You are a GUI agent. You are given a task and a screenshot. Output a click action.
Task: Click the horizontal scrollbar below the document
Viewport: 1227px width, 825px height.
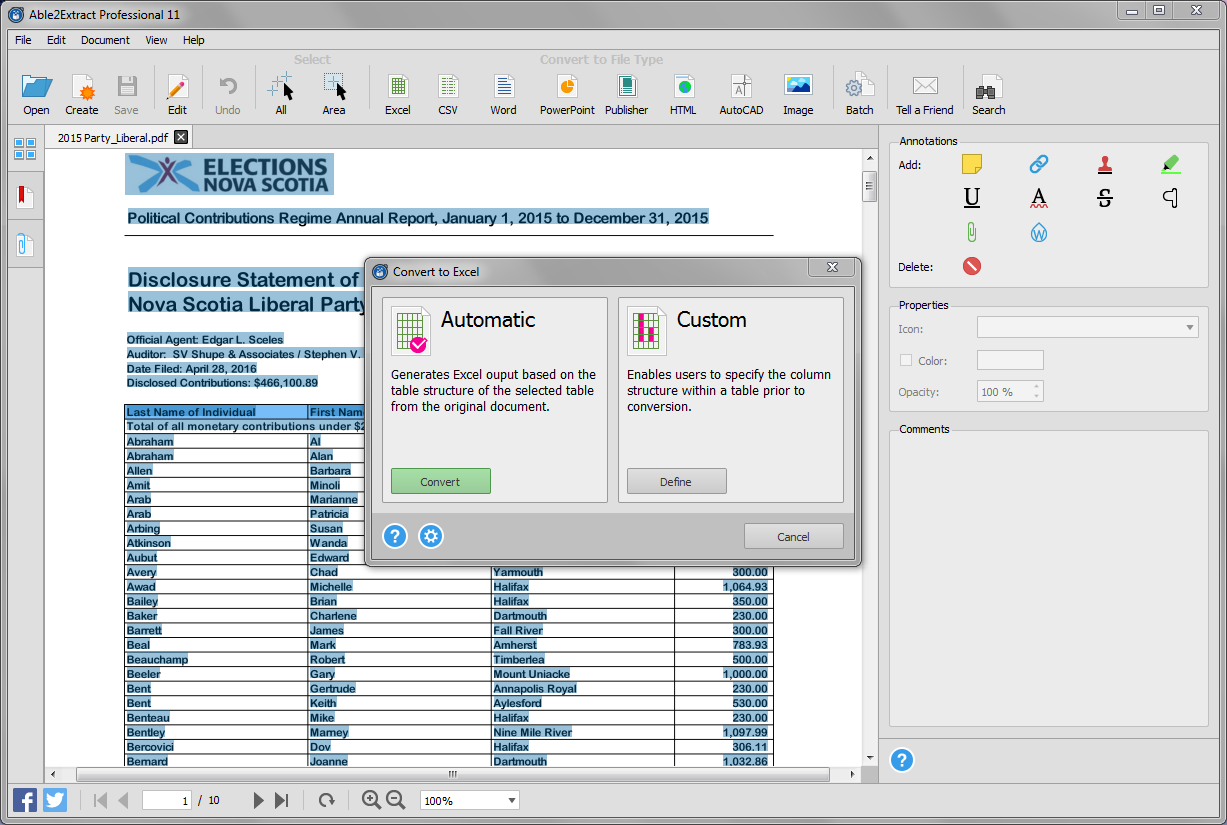point(453,774)
